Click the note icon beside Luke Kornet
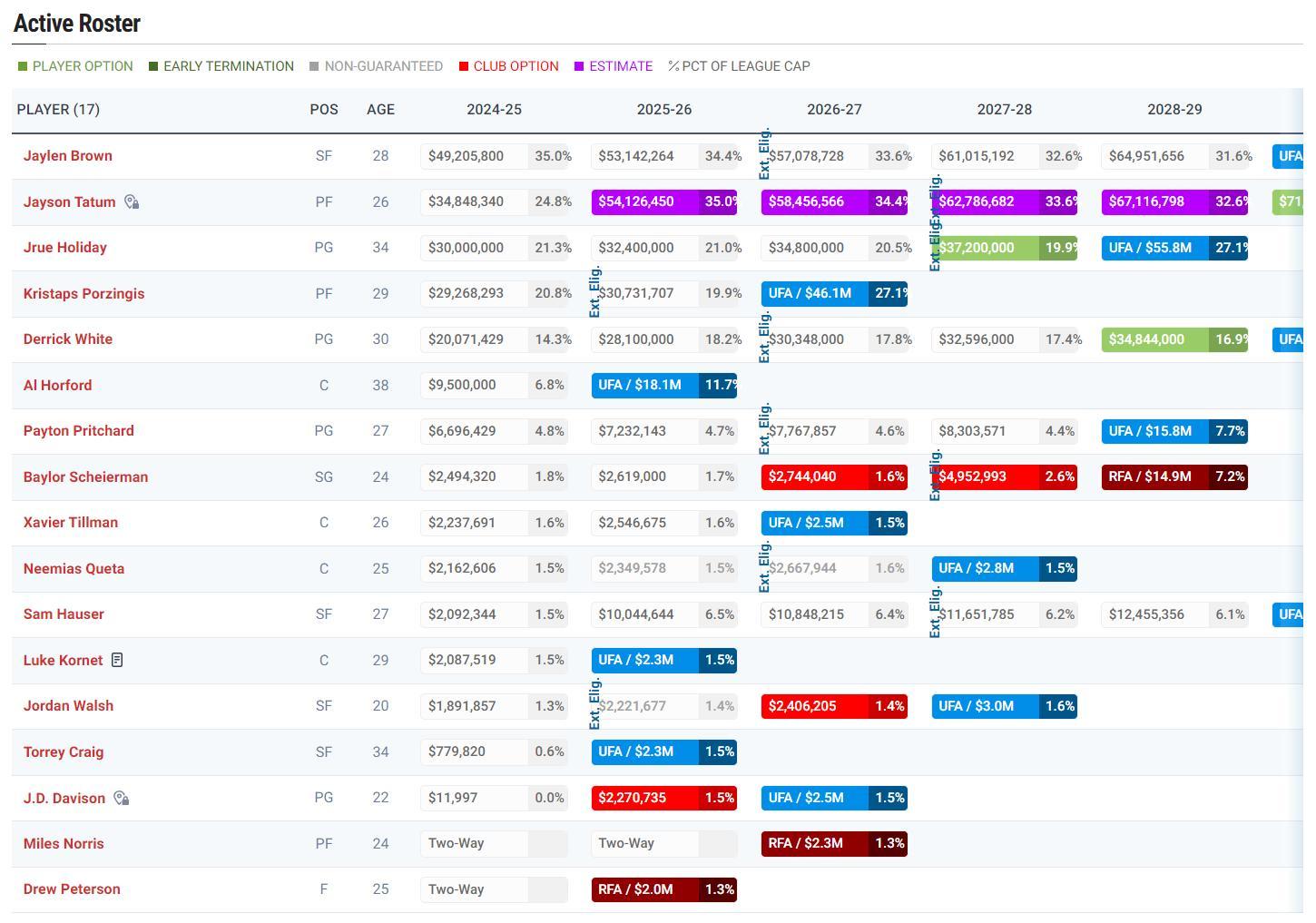The width and height of the screenshot is (1316, 923). click(x=117, y=661)
